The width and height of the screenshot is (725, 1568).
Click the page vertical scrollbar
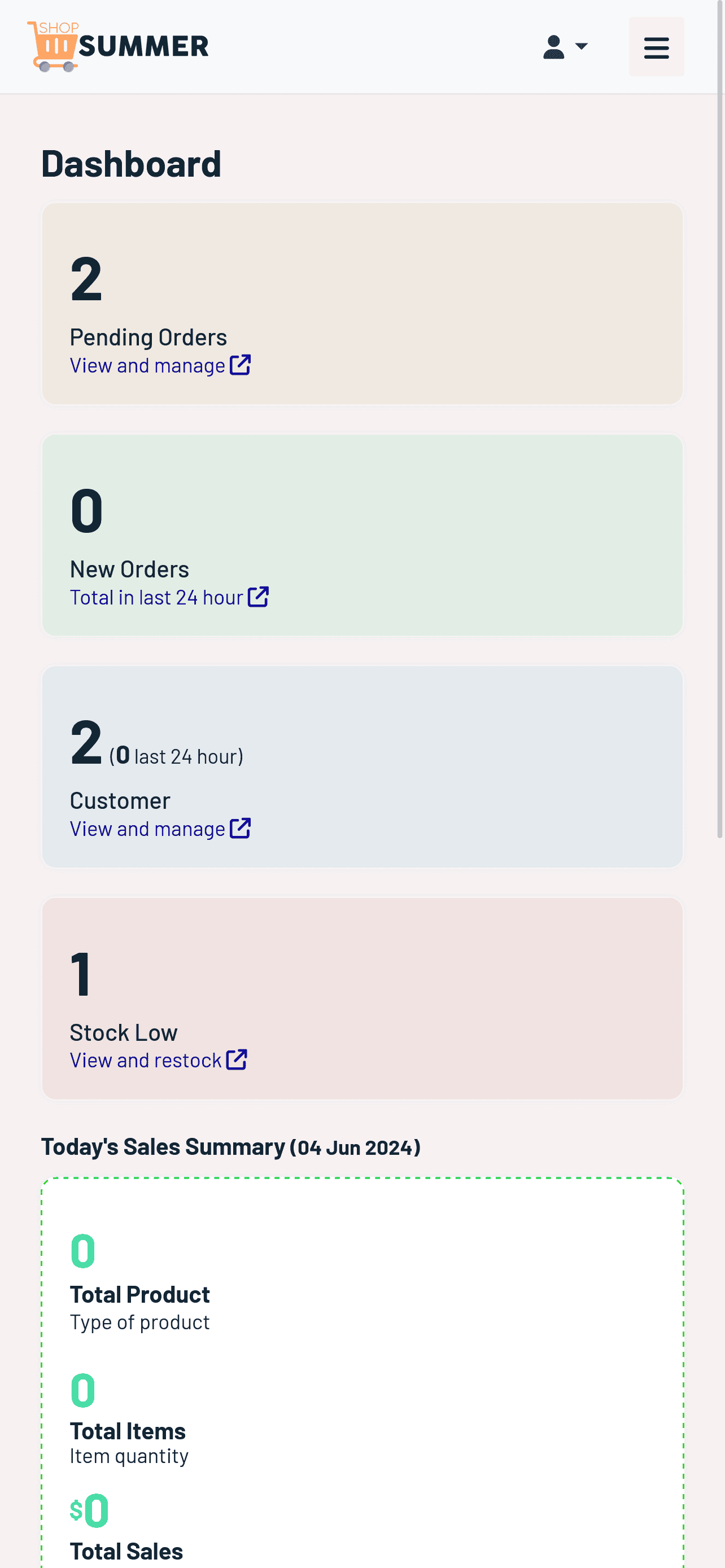click(719, 420)
